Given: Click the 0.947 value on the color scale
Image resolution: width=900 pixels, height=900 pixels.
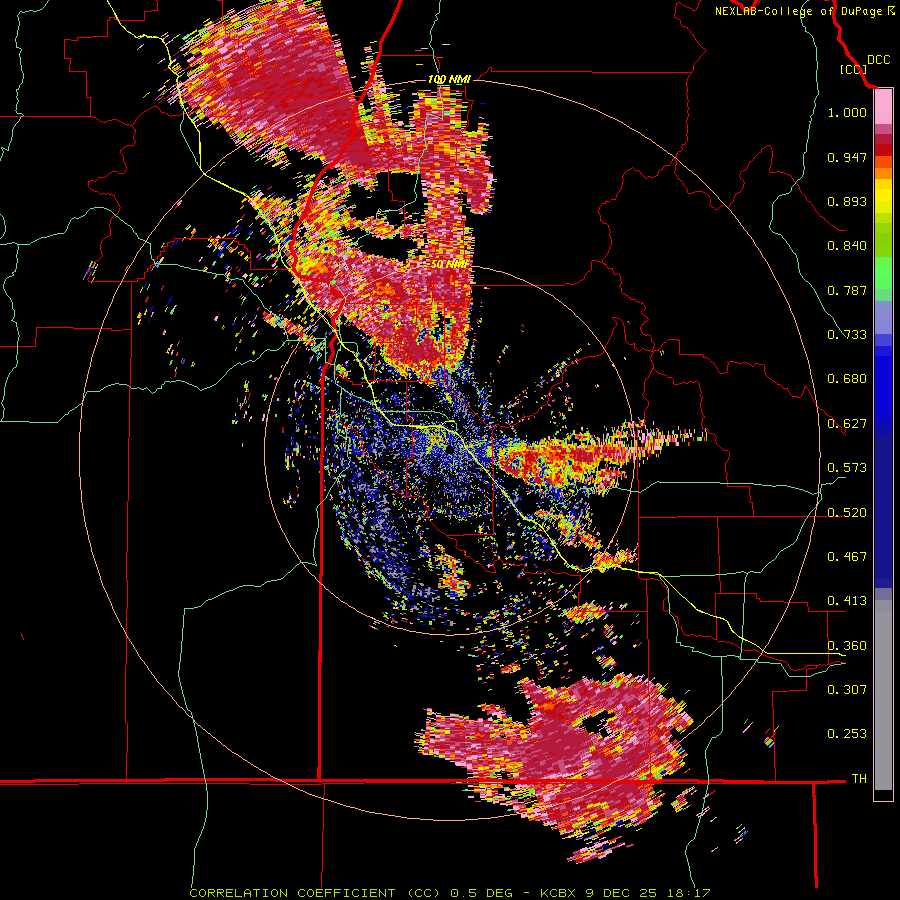Looking at the screenshot, I should tap(847, 157).
